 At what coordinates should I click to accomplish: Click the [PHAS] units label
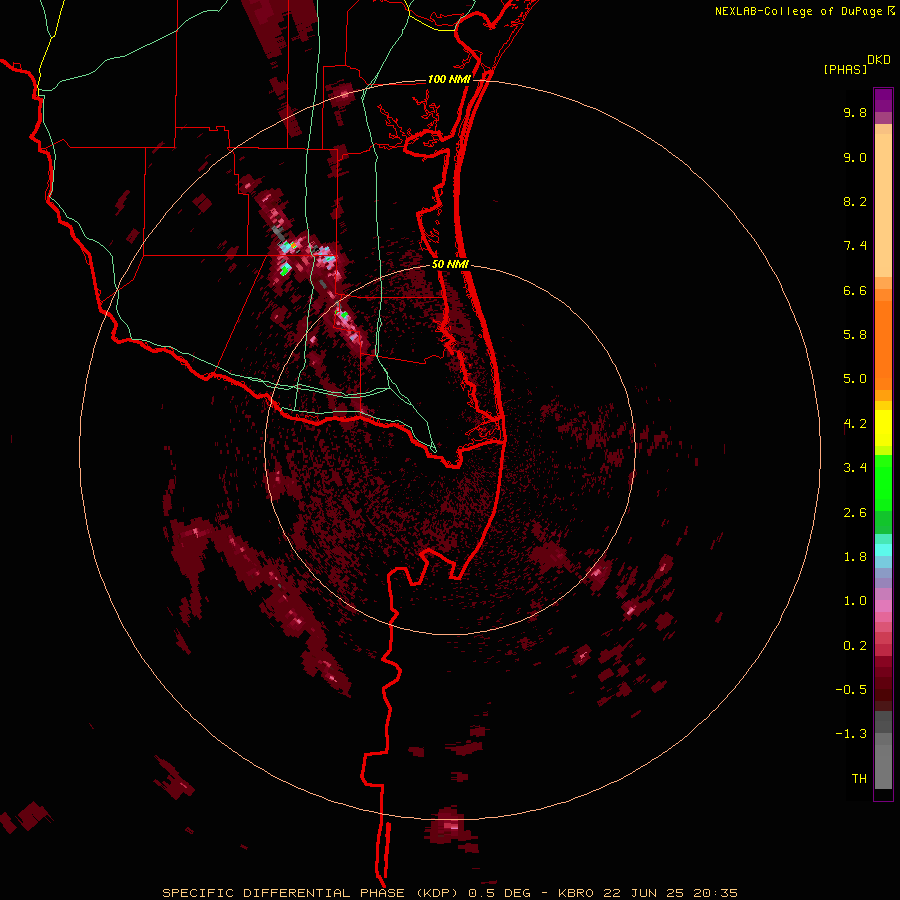point(845,69)
